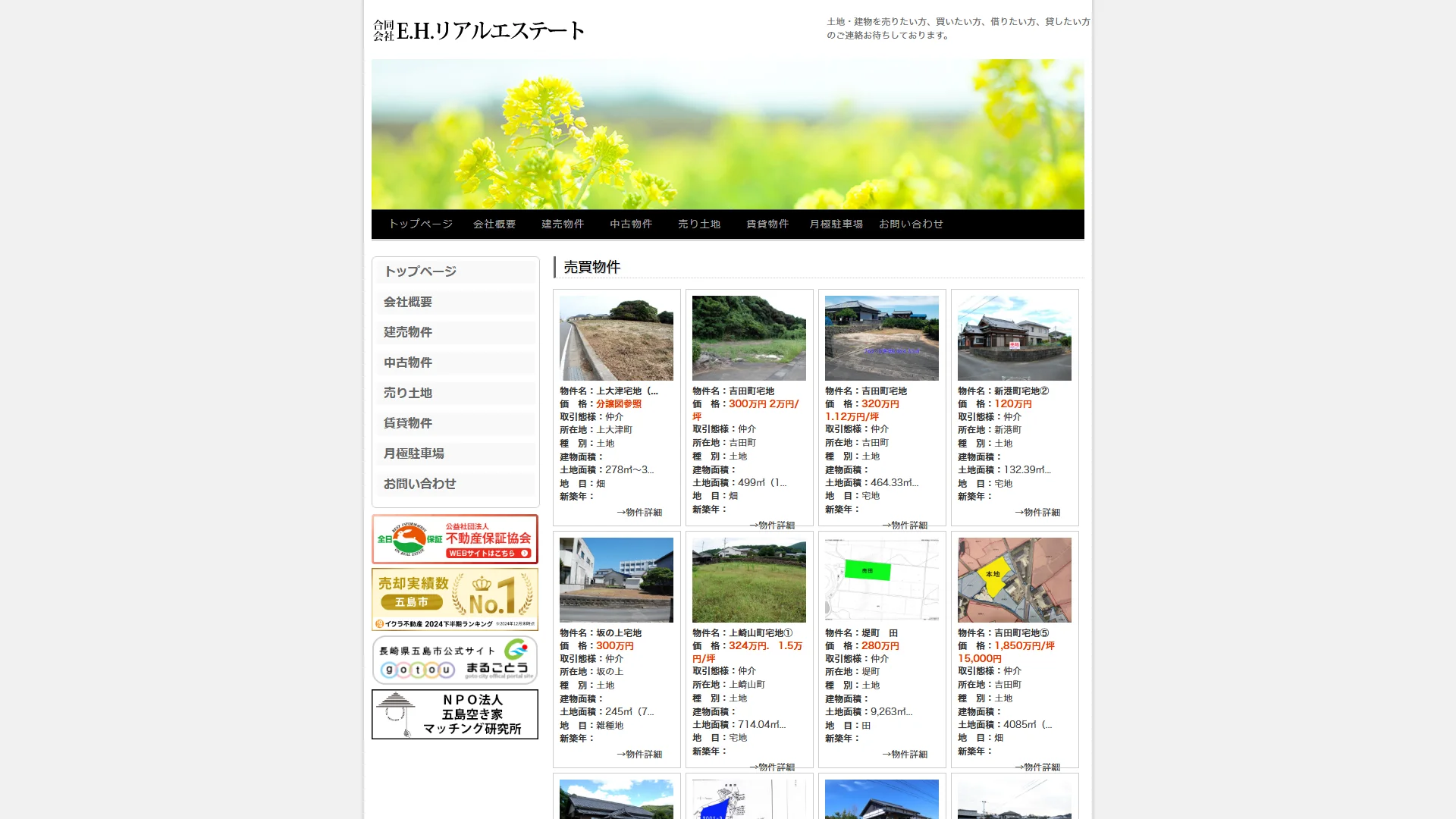Open the 新港町宅地② house photo

tap(1015, 338)
